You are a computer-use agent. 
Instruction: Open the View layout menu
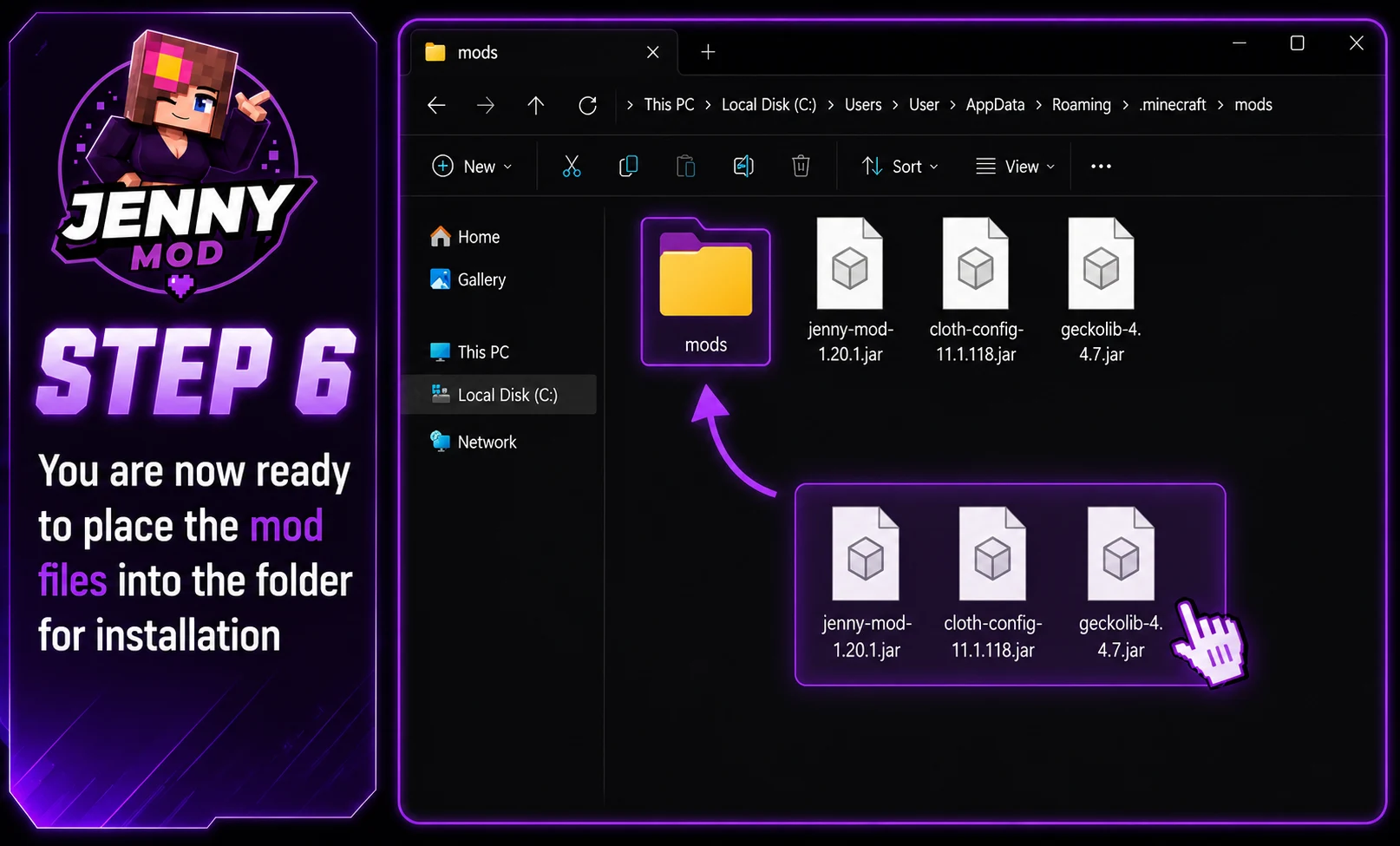pyautogui.click(x=1016, y=166)
